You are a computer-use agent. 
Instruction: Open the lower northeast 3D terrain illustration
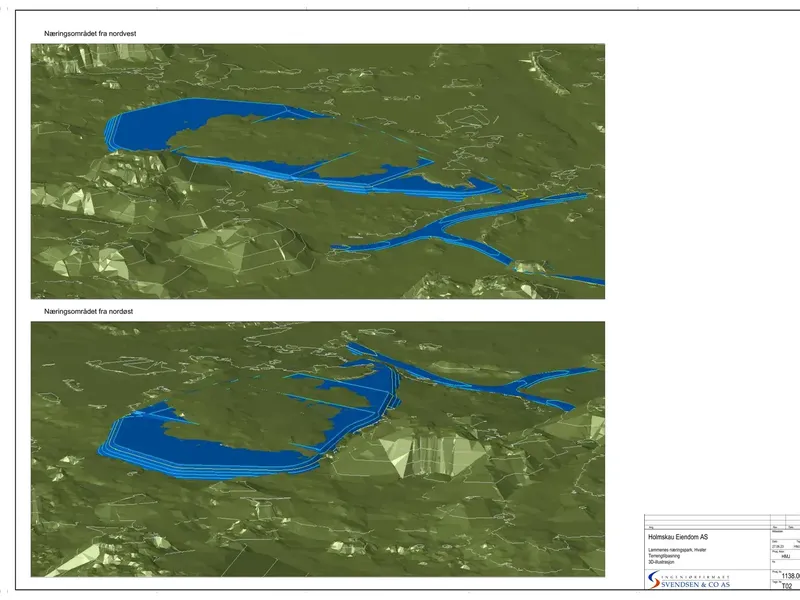[318, 449]
